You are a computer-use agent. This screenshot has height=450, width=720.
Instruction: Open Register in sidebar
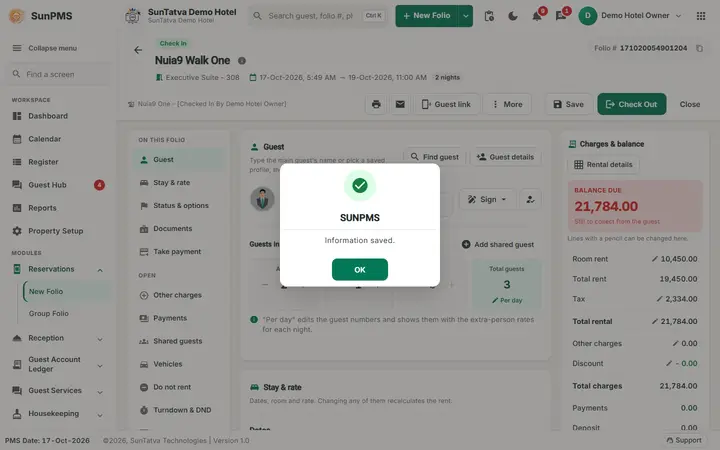pos(43,162)
